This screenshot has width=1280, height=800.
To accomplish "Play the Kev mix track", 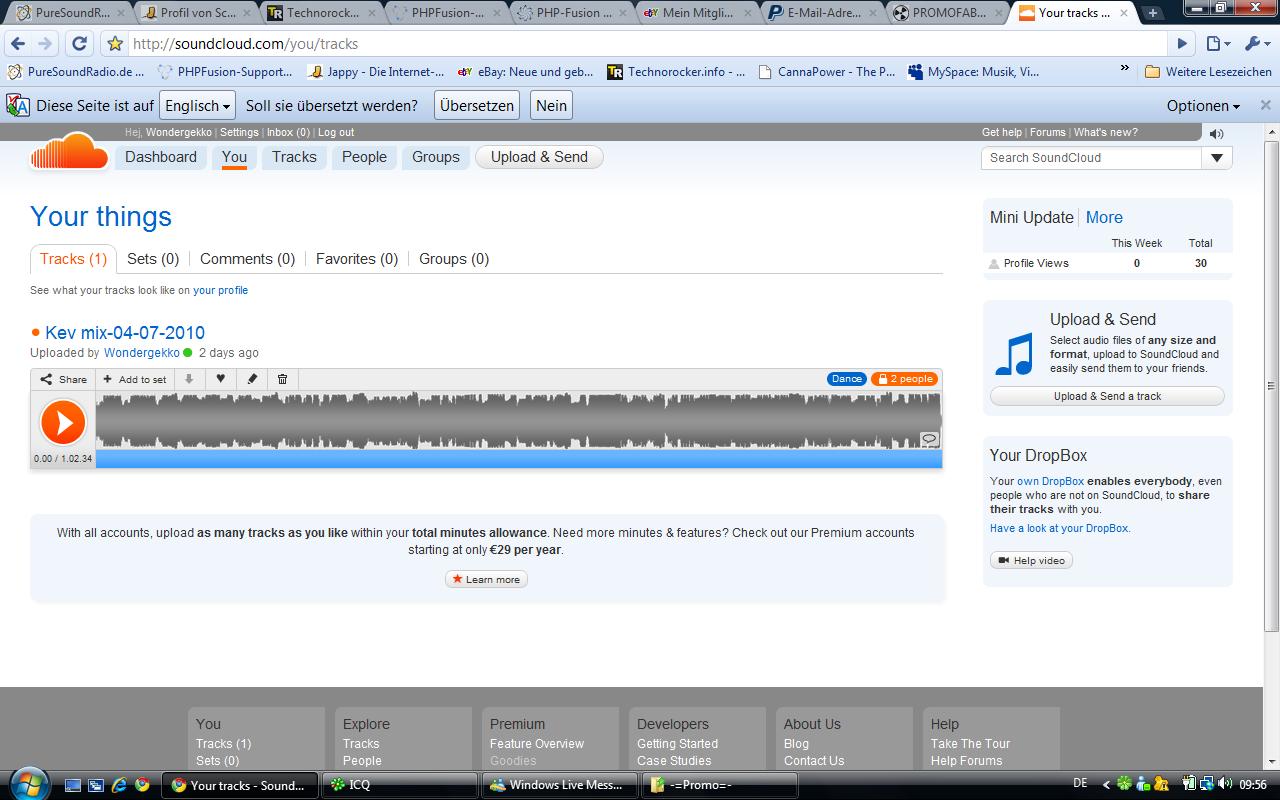I will click(63, 422).
